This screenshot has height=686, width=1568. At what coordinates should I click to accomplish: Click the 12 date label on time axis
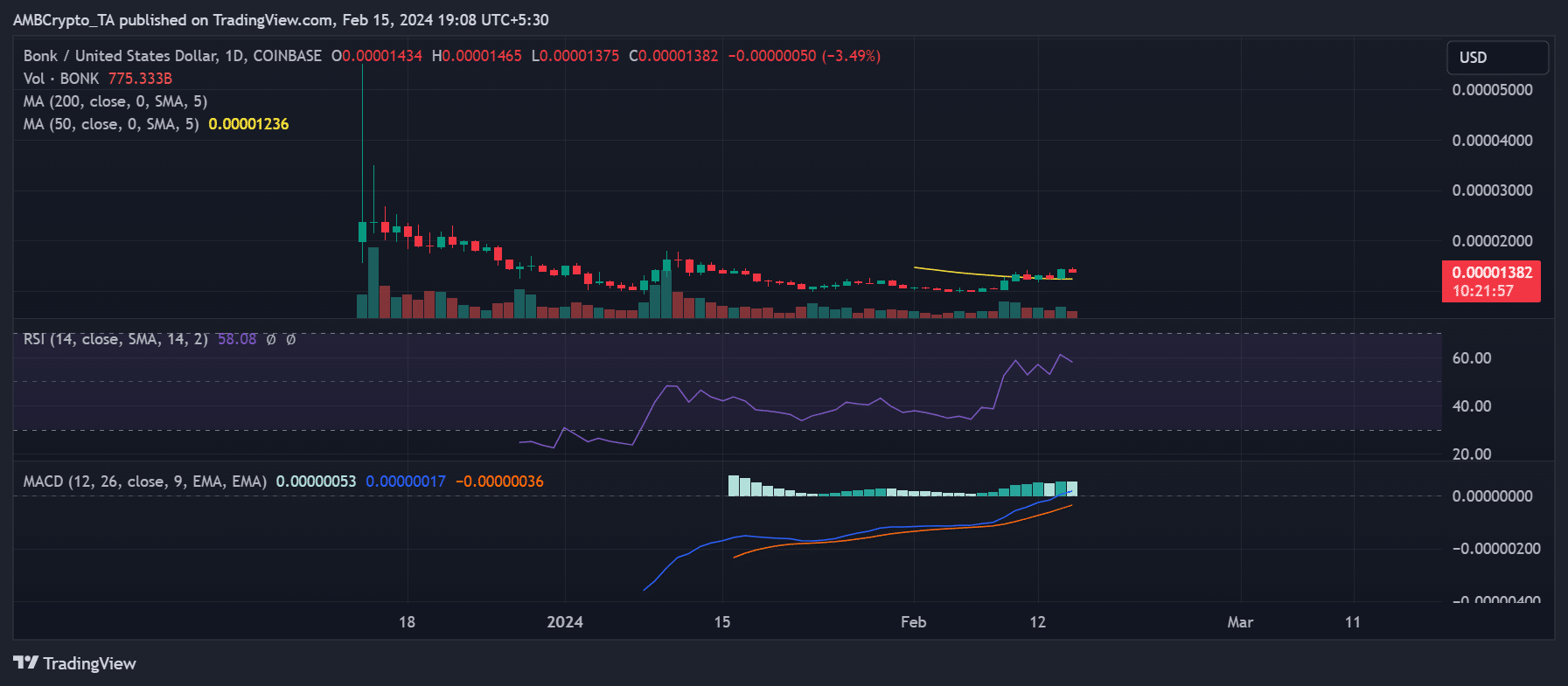(x=1037, y=622)
